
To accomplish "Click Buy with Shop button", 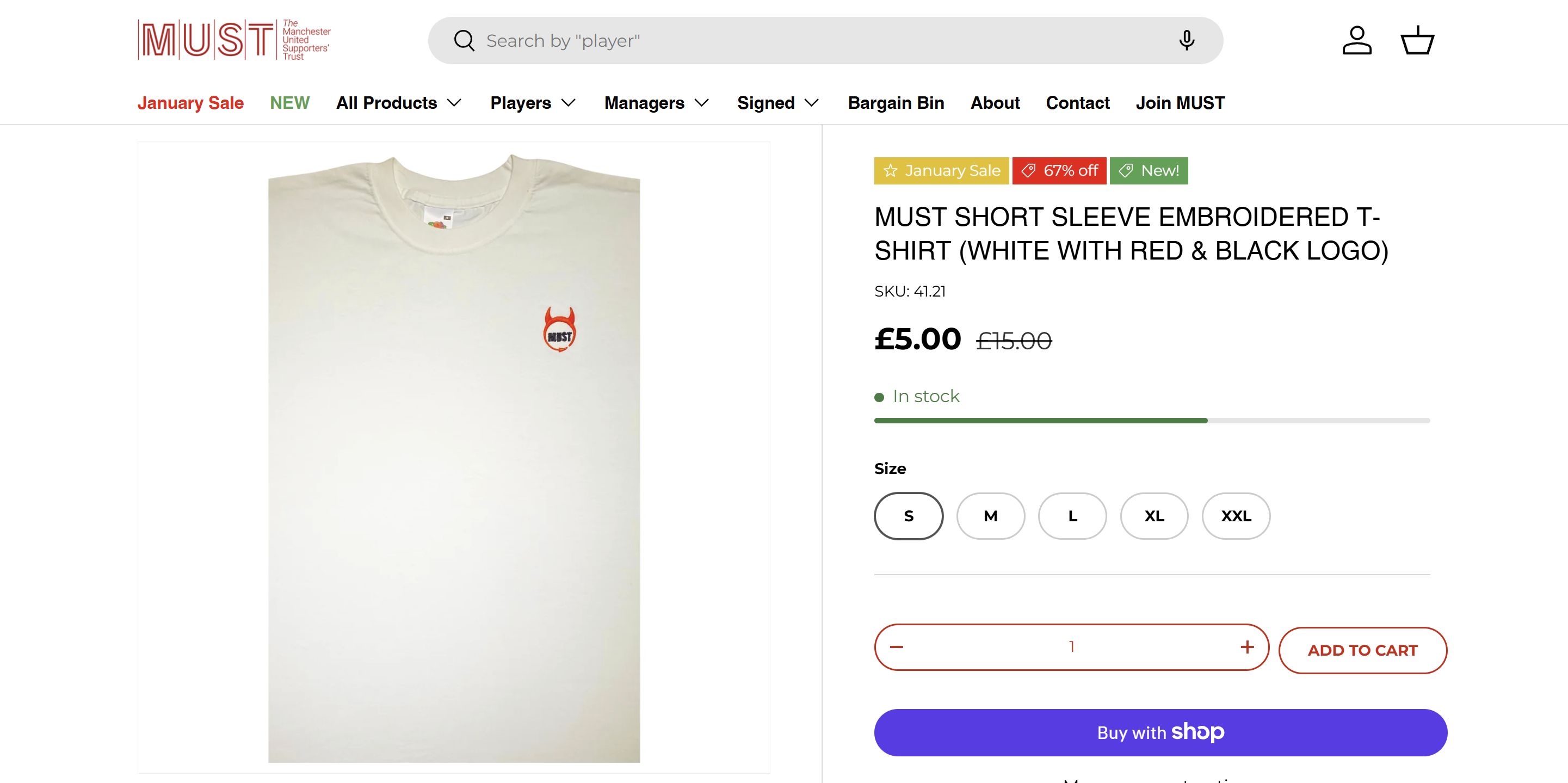I will tap(1160, 732).
